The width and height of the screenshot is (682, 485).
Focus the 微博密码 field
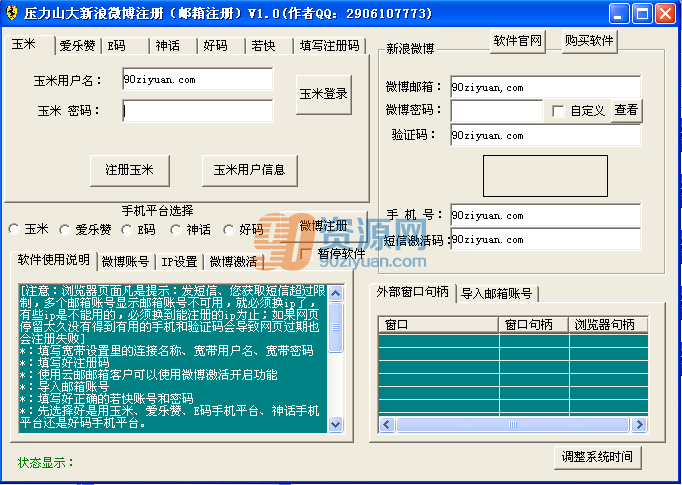click(497, 110)
